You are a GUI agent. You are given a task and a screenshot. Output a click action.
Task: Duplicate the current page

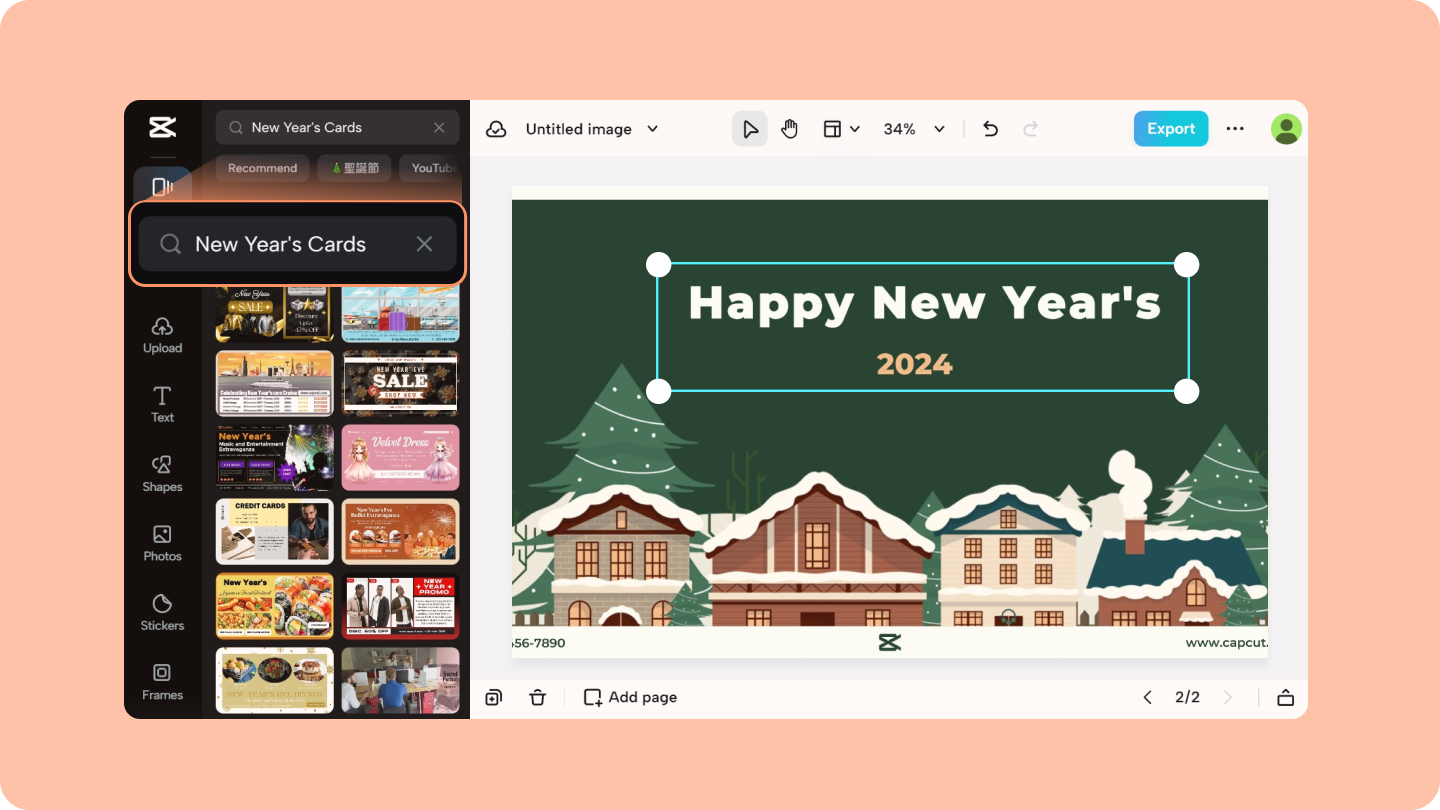pos(493,697)
